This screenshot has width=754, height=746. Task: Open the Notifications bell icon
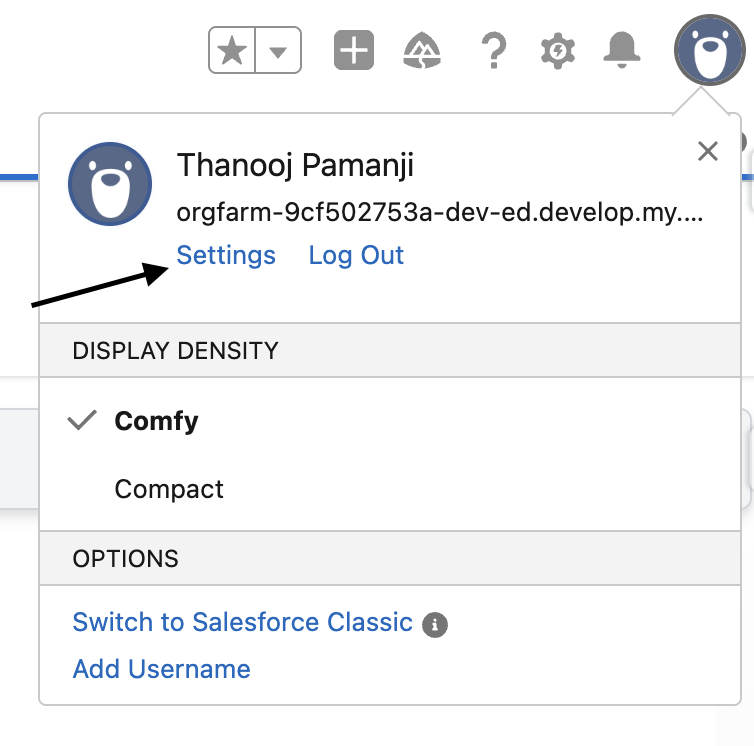pyautogui.click(x=622, y=50)
